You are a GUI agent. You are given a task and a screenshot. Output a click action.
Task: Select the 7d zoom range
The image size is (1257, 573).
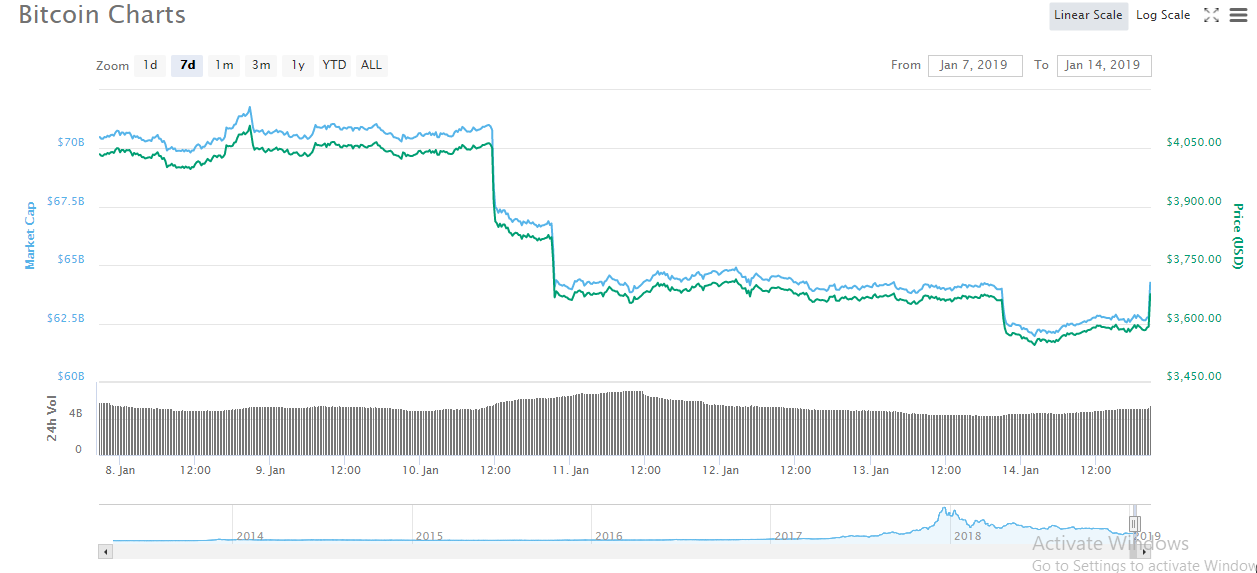(187, 65)
